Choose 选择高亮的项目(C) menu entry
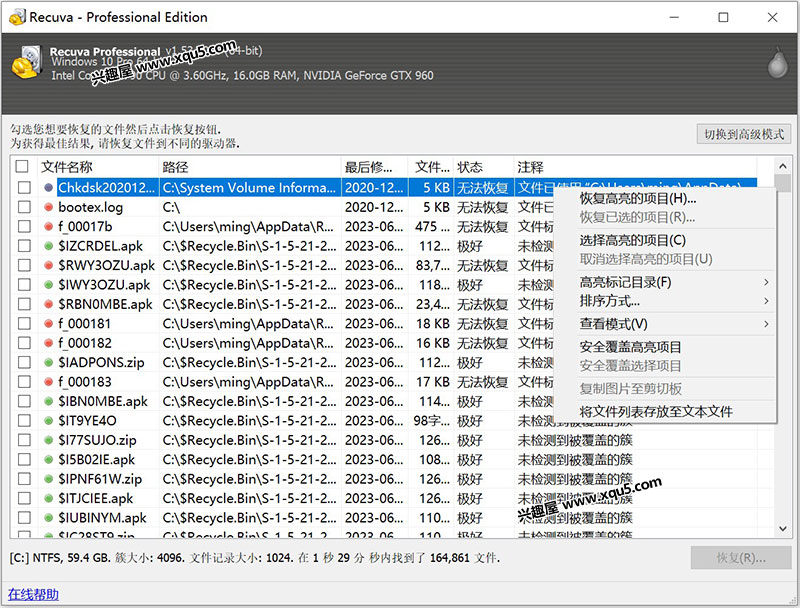The height and width of the screenshot is (608, 800). (665, 240)
